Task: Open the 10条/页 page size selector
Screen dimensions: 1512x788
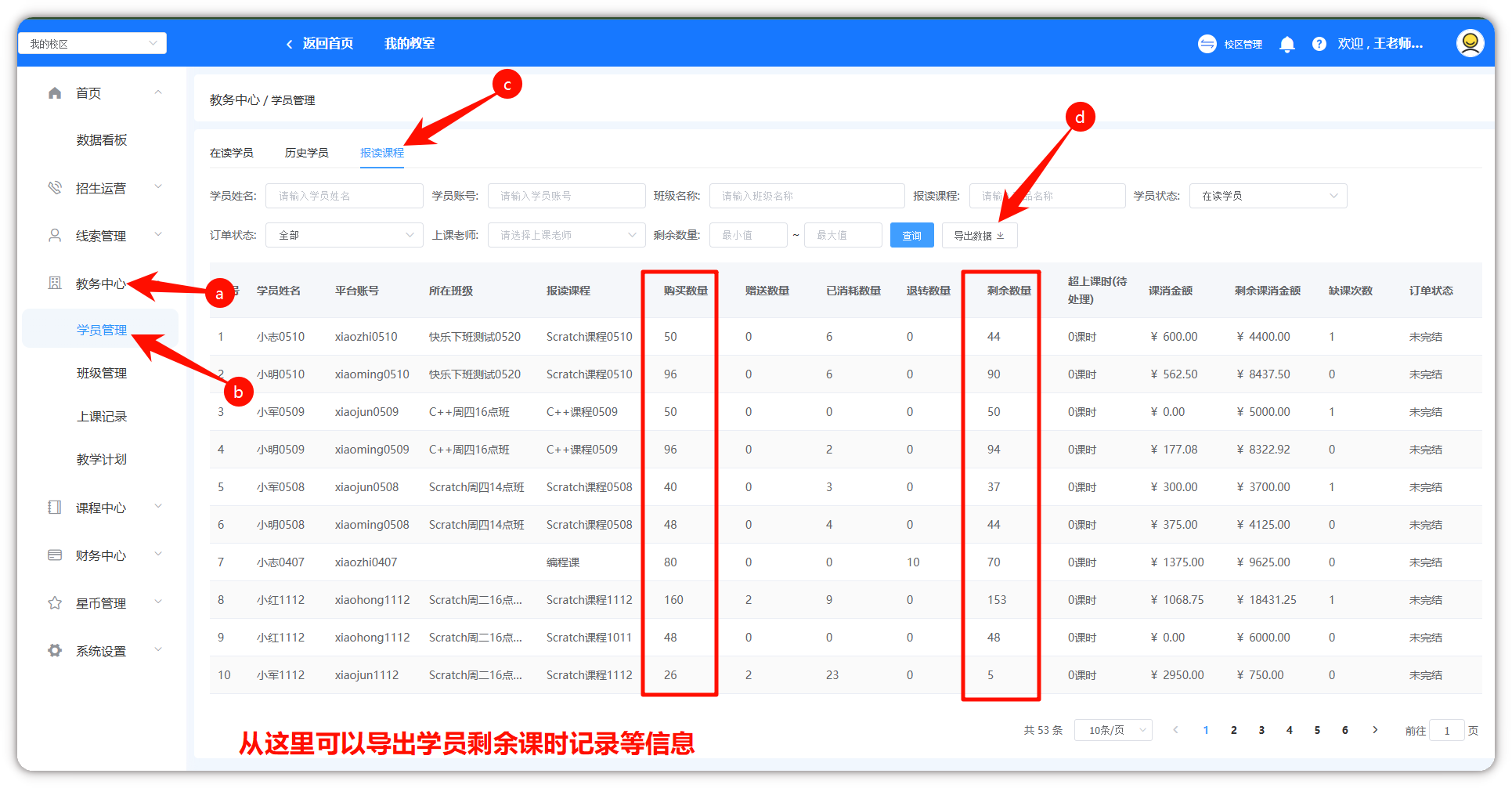Action: 1113,730
